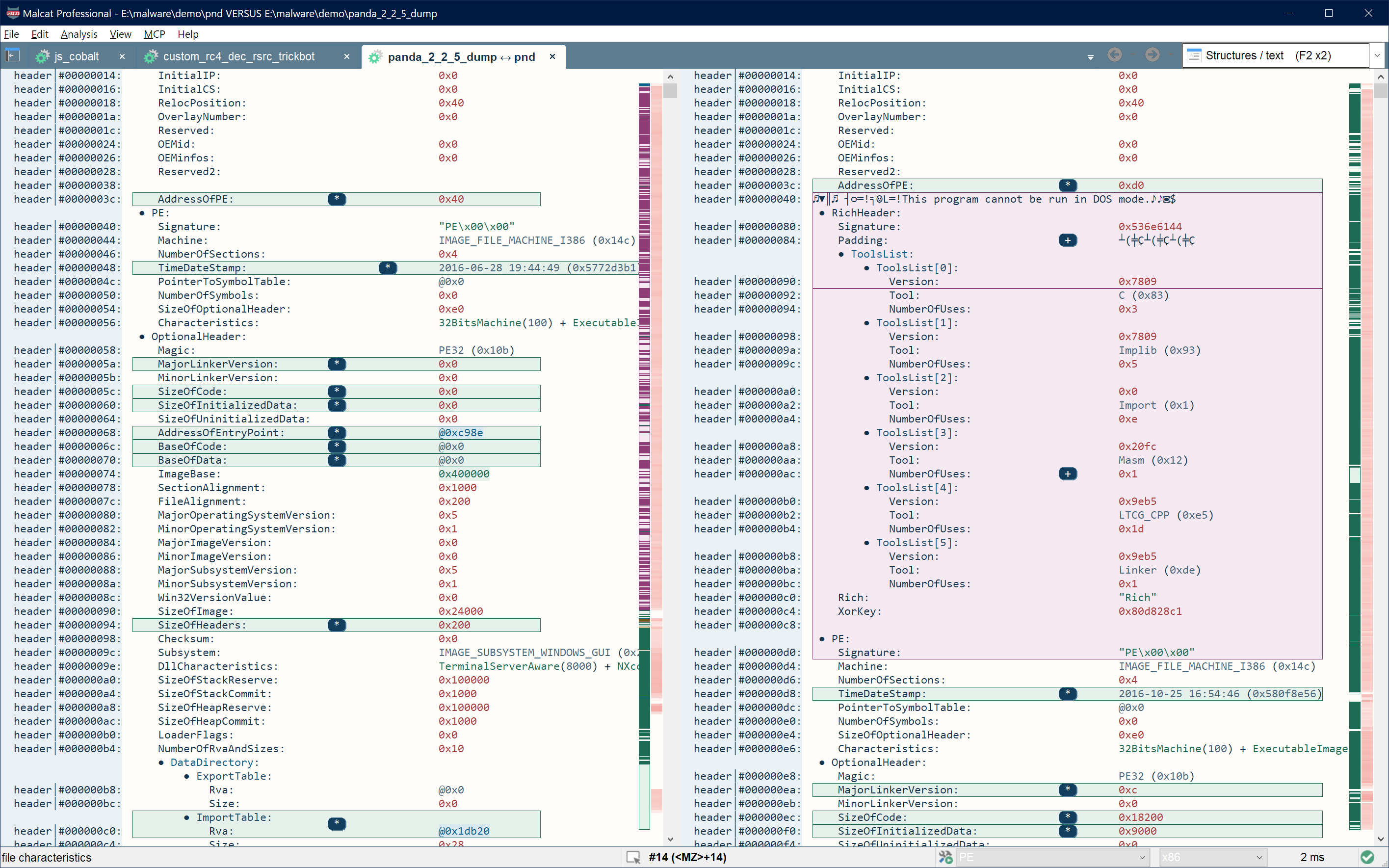Image resolution: width=1389 pixels, height=868 pixels.
Task: Open the custom_rc4_dec_rsrc_trickbot tab
Action: tap(238, 56)
